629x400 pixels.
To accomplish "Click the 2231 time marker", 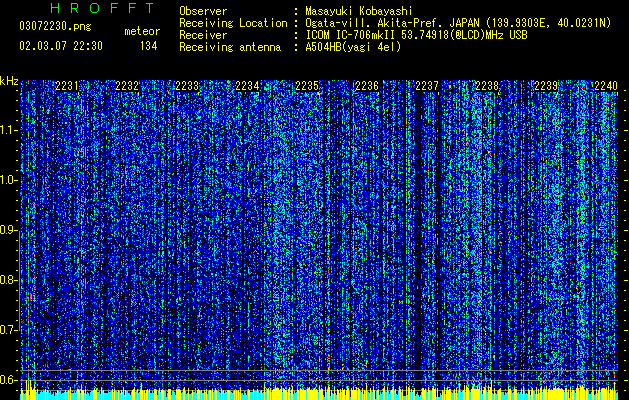I will tap(67, 86).
